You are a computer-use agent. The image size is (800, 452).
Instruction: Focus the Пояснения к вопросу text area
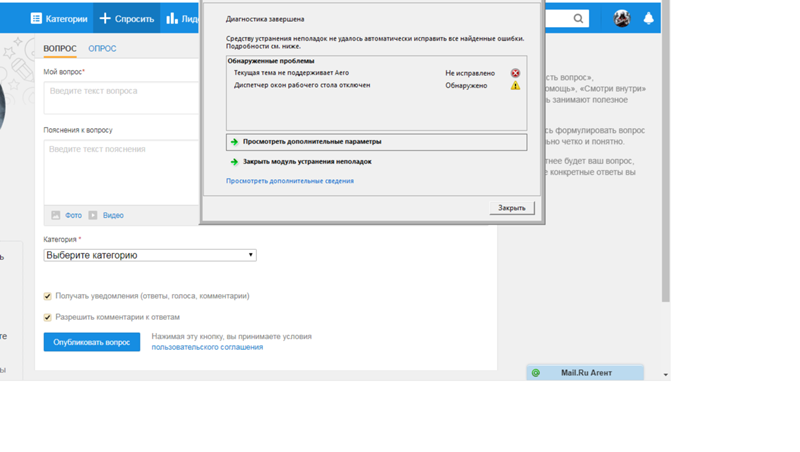pyautogui.click(x=121, y=172)
